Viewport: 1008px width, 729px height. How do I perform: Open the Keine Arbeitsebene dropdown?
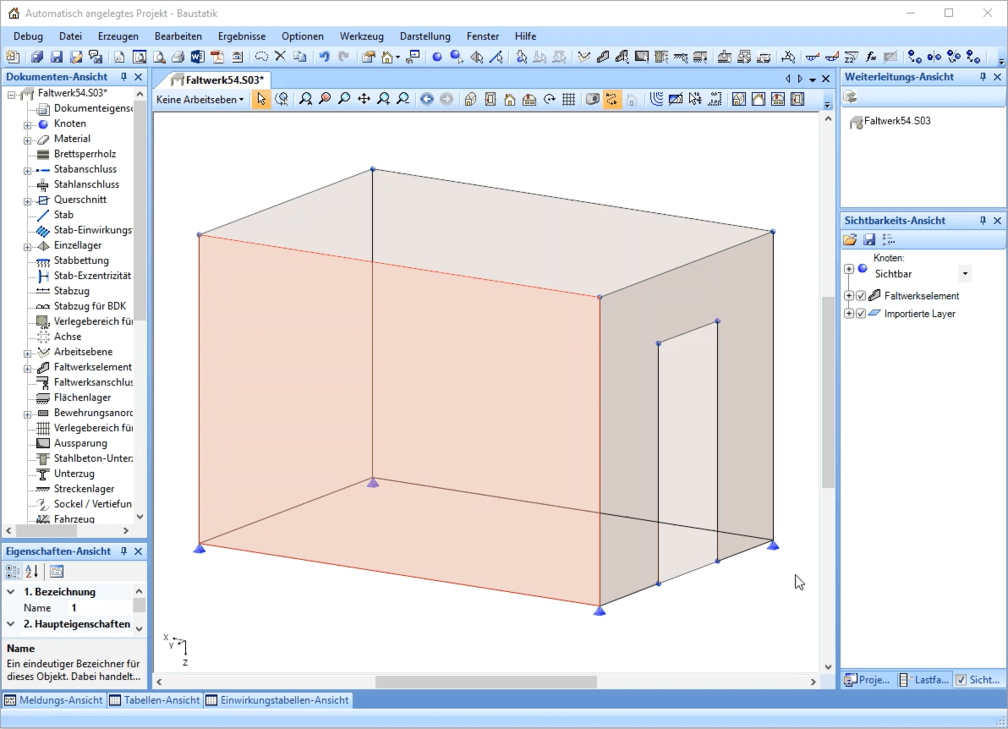click(200, 99)
